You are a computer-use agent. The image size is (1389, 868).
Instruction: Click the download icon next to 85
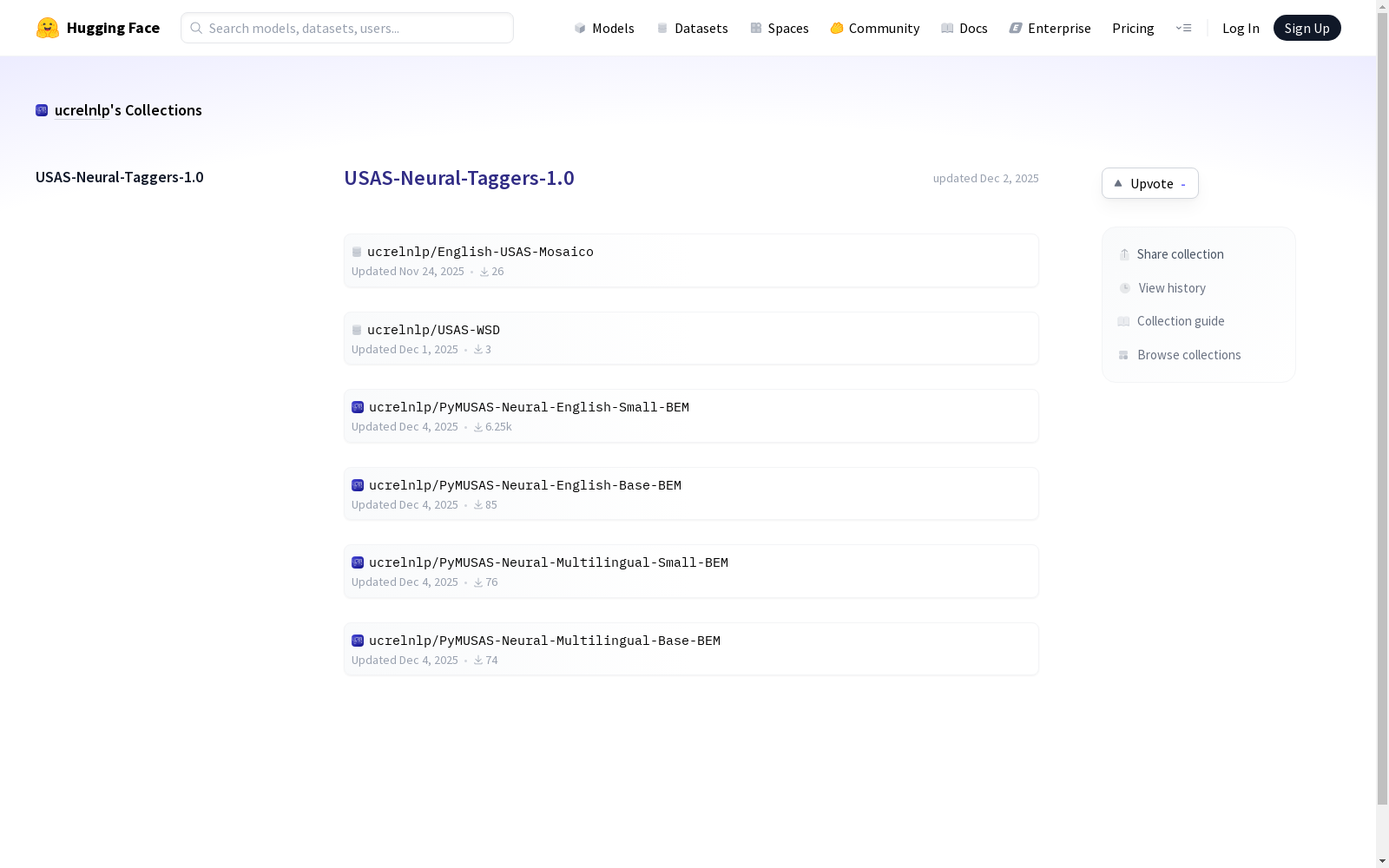[478, 505]
